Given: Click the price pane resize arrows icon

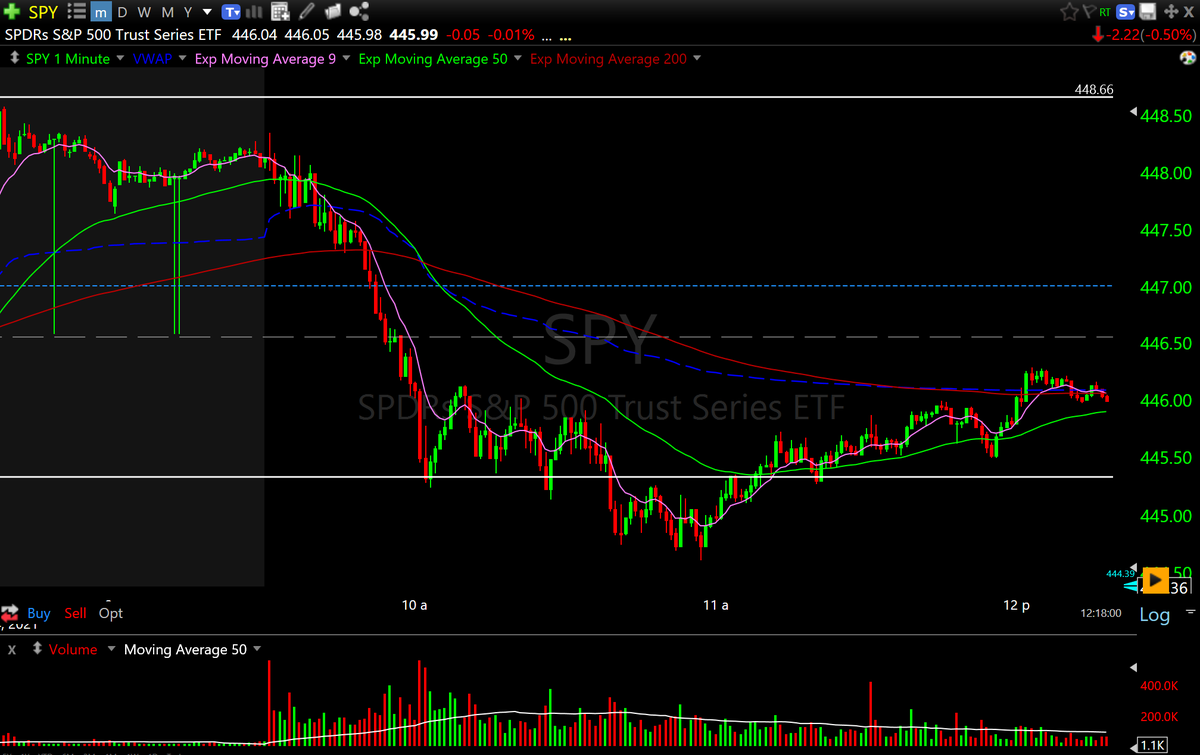Looking at the screenshot, I should [x=14, y=59].
